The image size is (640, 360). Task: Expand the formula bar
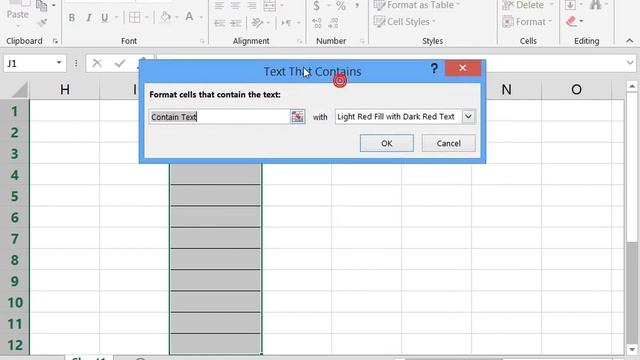tap(630, 63)
